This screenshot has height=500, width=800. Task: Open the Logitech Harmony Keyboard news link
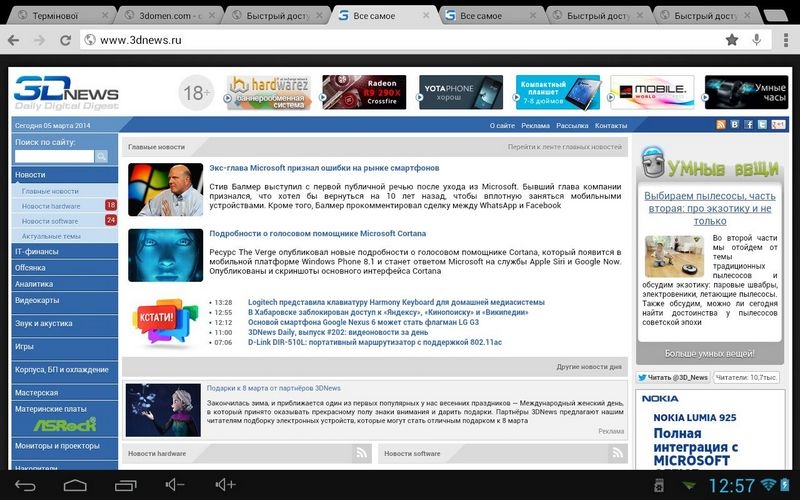(396, 302)
